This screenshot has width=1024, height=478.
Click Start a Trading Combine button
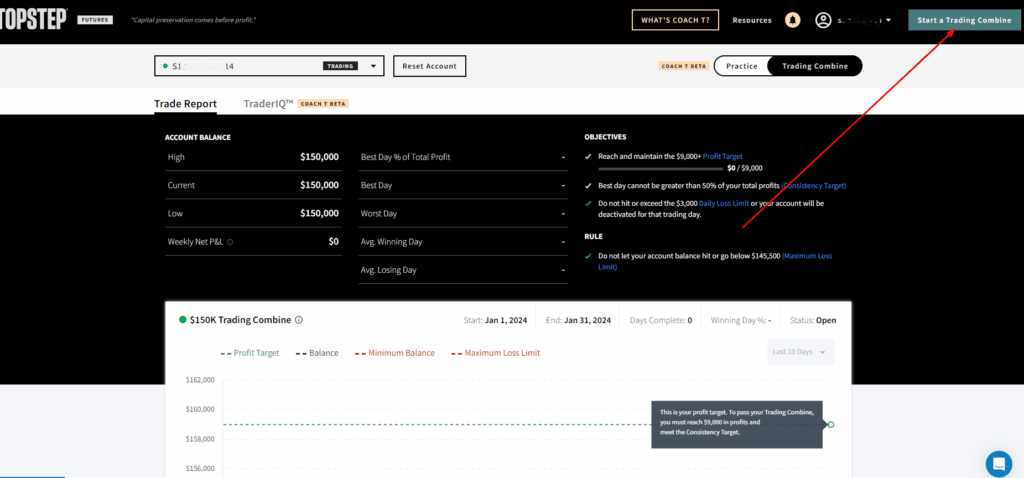coord(964,20)
